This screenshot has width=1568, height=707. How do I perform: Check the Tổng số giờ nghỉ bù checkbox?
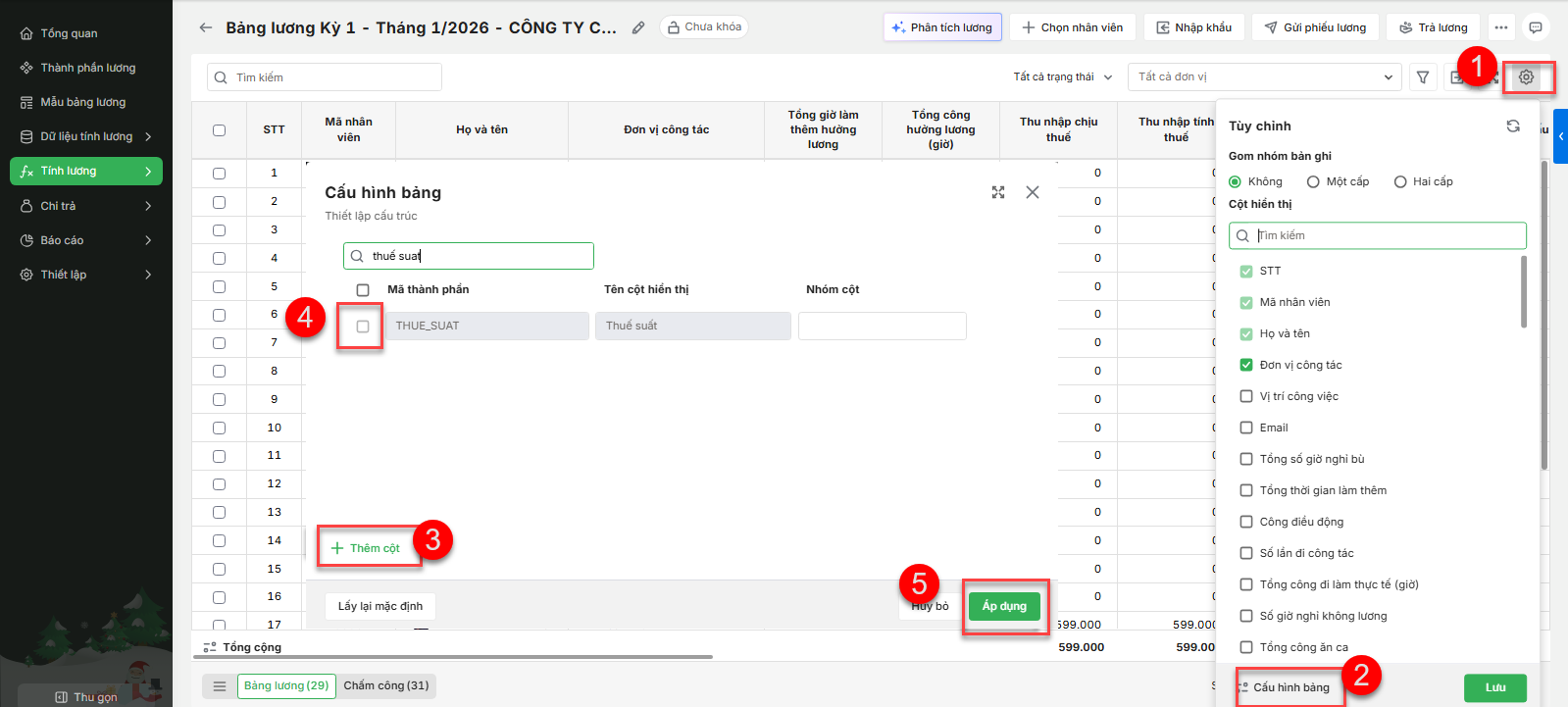tap(1246, 459)
